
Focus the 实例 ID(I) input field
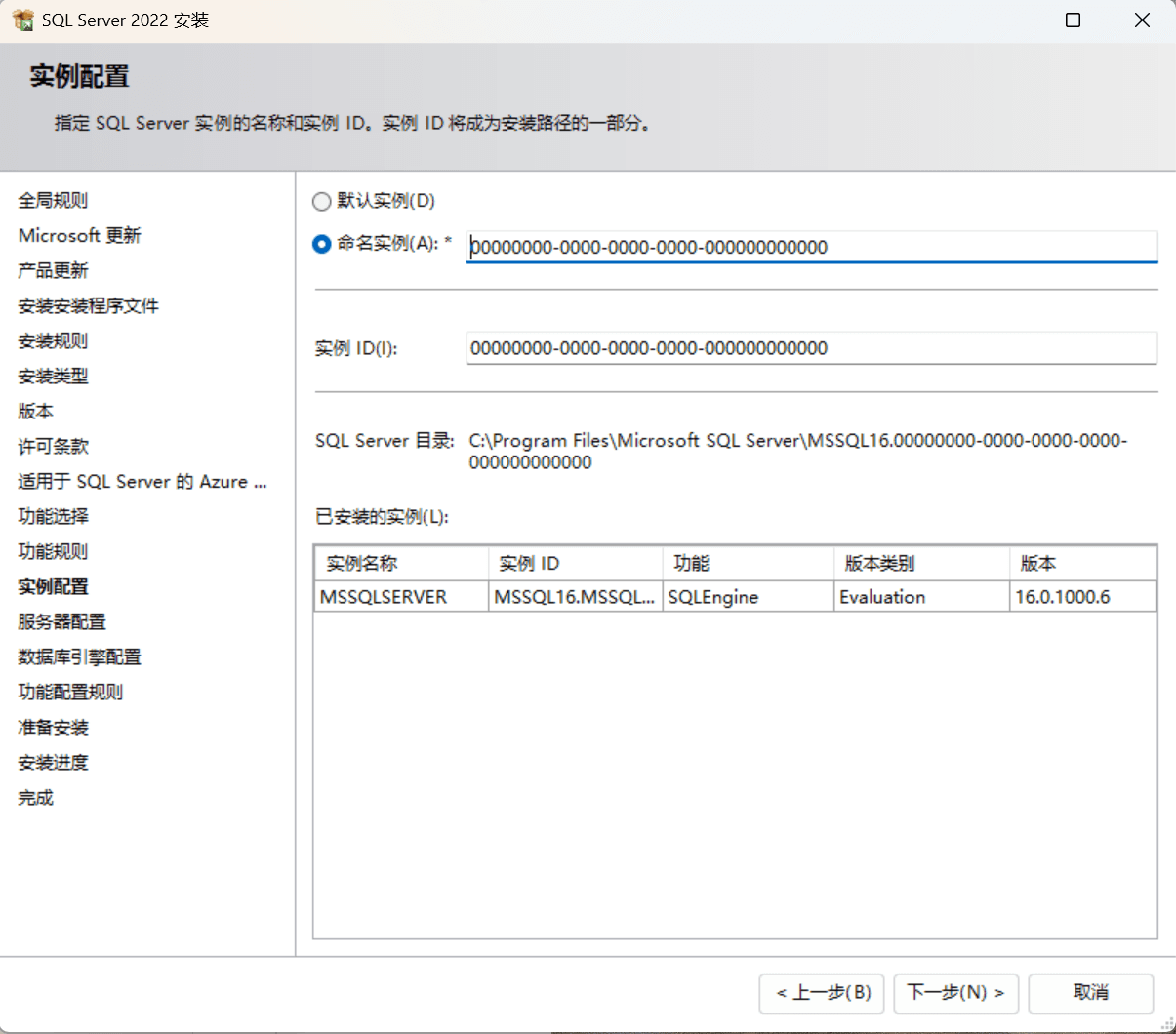[812, 348]
